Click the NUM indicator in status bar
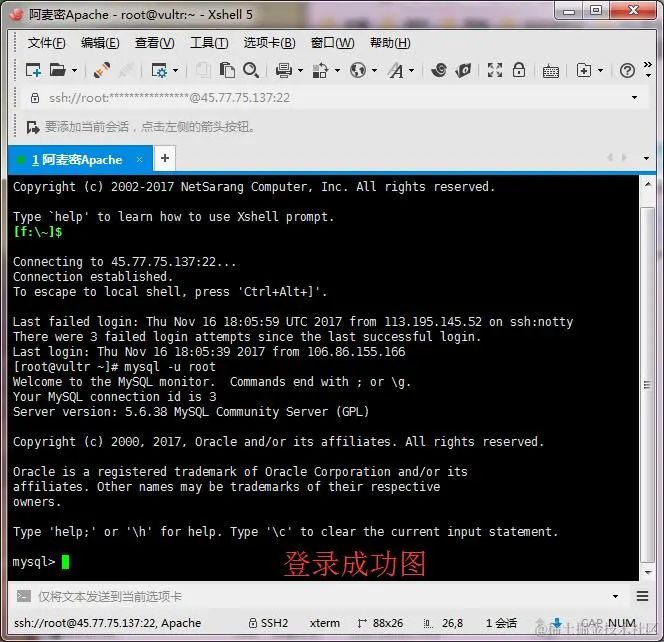 (x=622, y=623)
